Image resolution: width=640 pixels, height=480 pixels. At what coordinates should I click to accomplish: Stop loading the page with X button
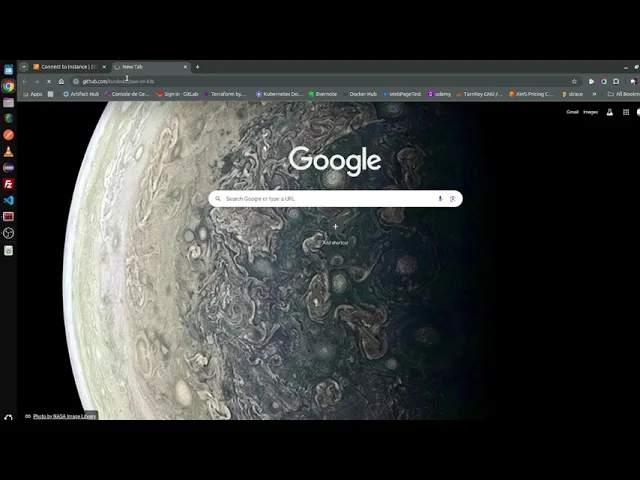pyautogui.click(x=49, y=82)
